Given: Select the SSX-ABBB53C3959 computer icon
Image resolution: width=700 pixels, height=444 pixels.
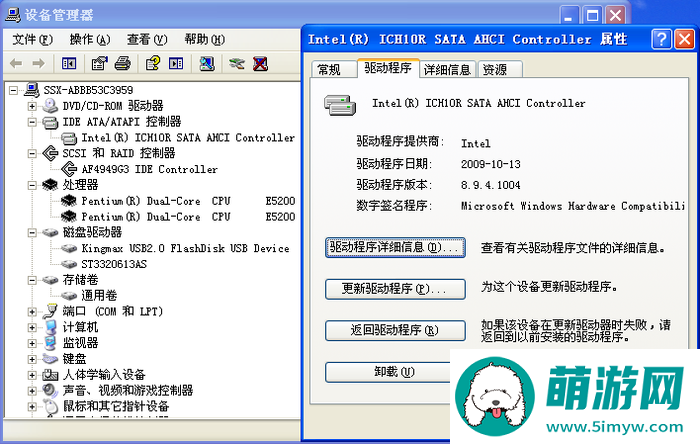Looking at the screenshot, I should pyautogui.click(x=32, y=90).
